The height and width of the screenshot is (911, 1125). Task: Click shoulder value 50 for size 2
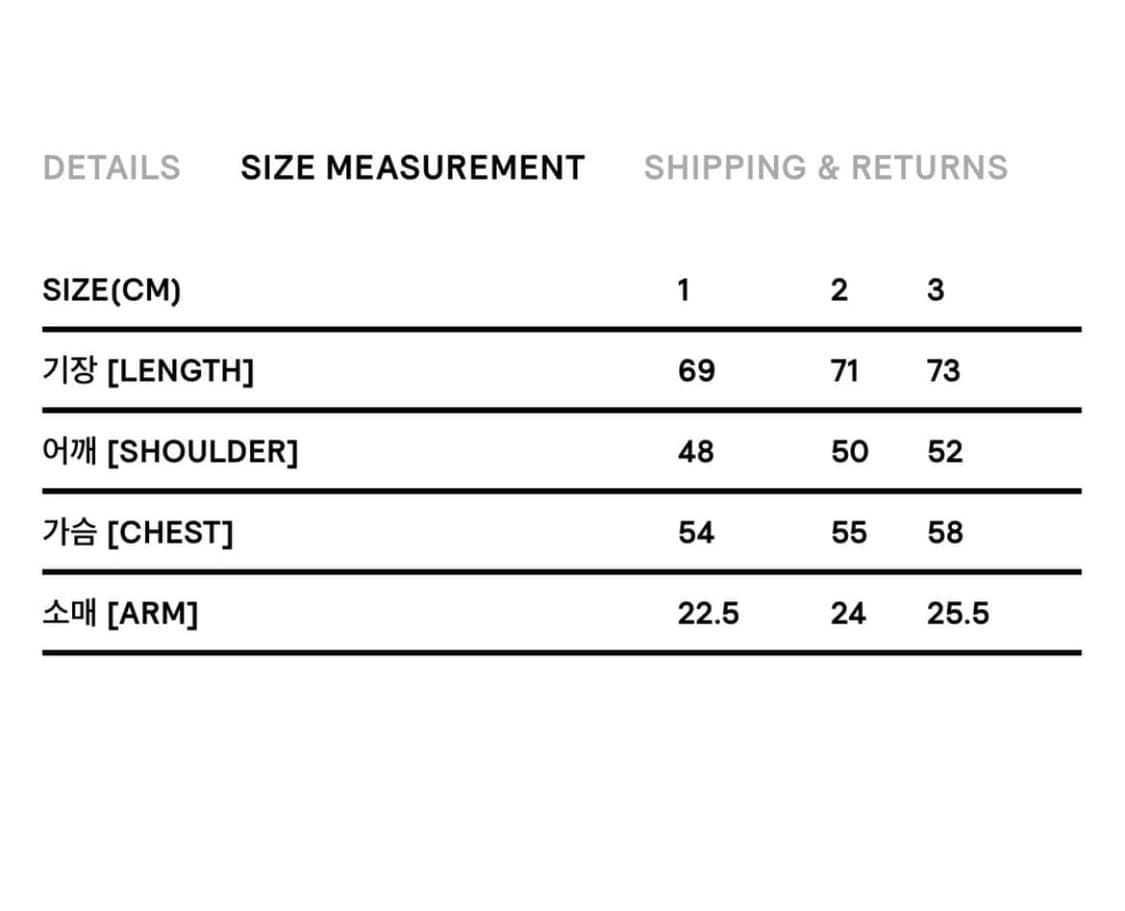click(849, 452)
